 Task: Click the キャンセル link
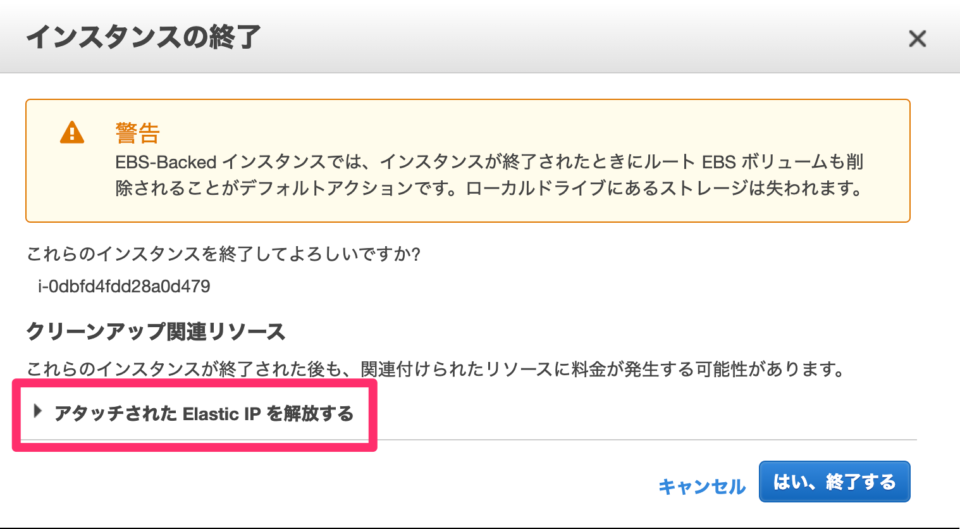pyautogui.click(x=702, y=487)
